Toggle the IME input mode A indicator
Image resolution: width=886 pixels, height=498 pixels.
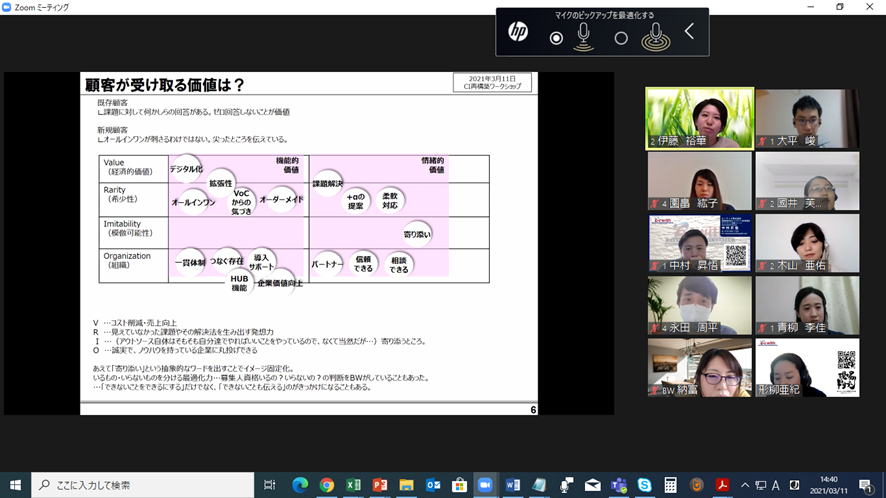[776, 485]
